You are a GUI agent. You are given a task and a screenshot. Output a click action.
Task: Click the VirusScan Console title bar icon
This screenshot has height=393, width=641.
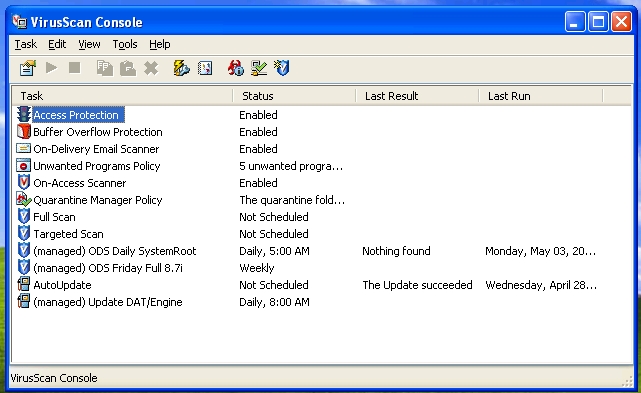pos(19,22)
